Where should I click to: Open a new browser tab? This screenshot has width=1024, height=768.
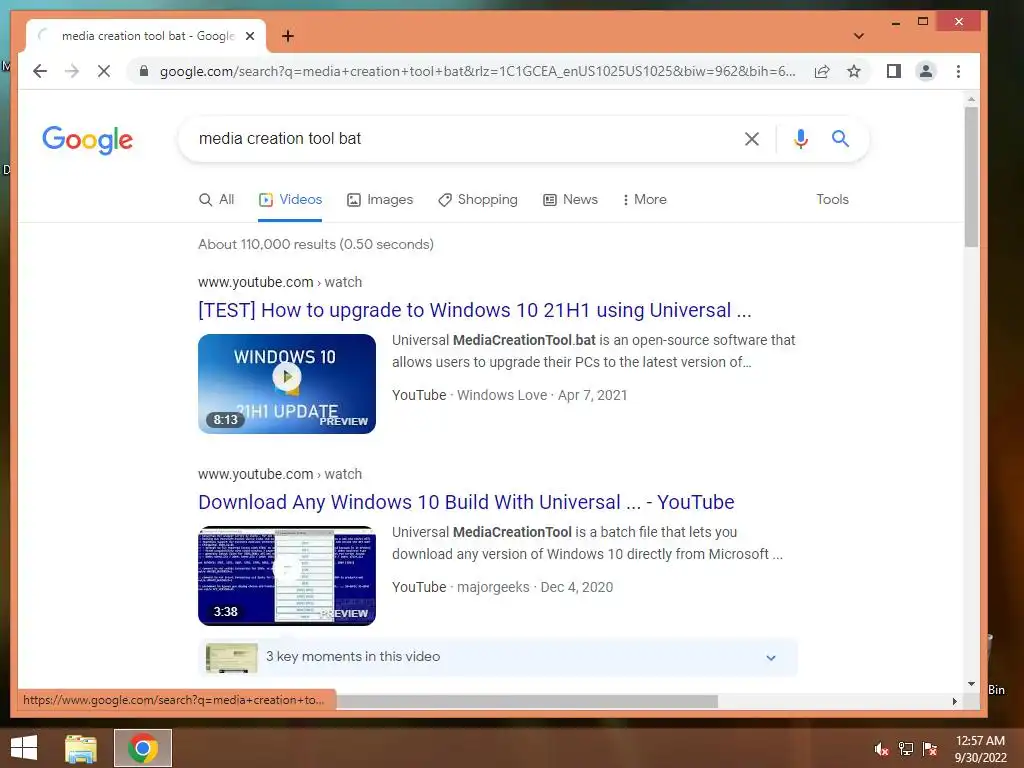(288, 36)
